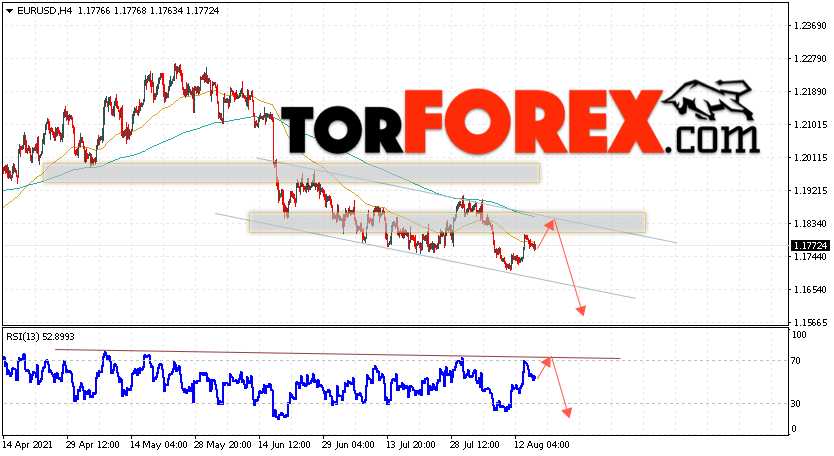Select the RSI scale value 30

click(x=796, y=404)
